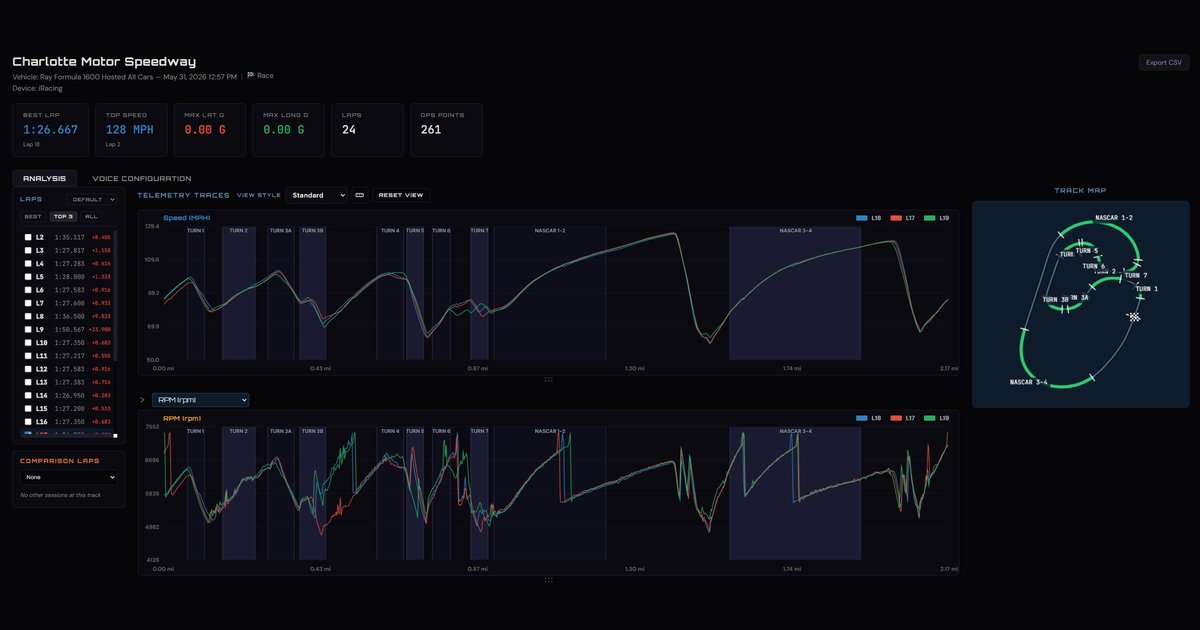Enable lap L9 checkbox

27,329
